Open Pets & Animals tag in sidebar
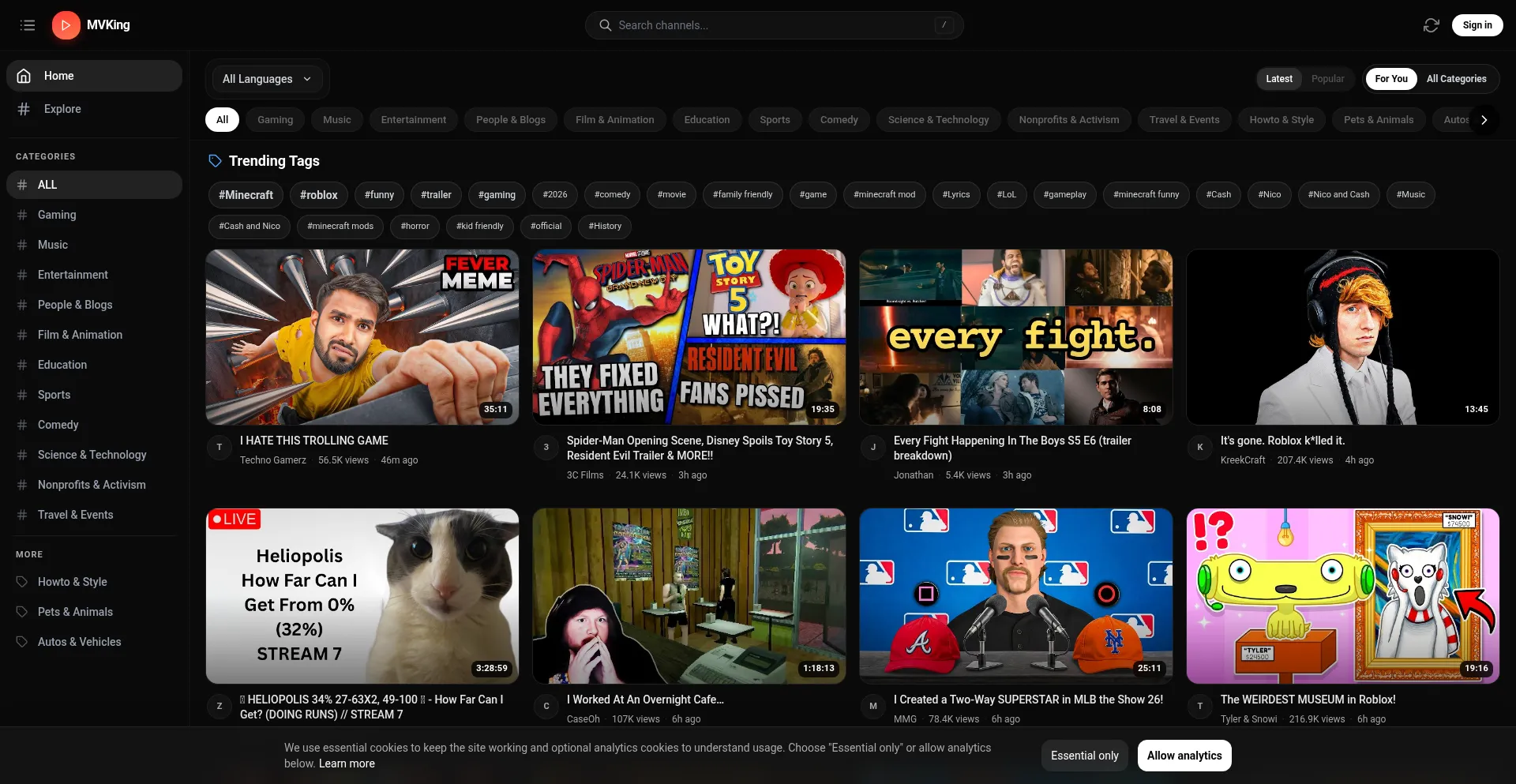 tap(94, 612)
